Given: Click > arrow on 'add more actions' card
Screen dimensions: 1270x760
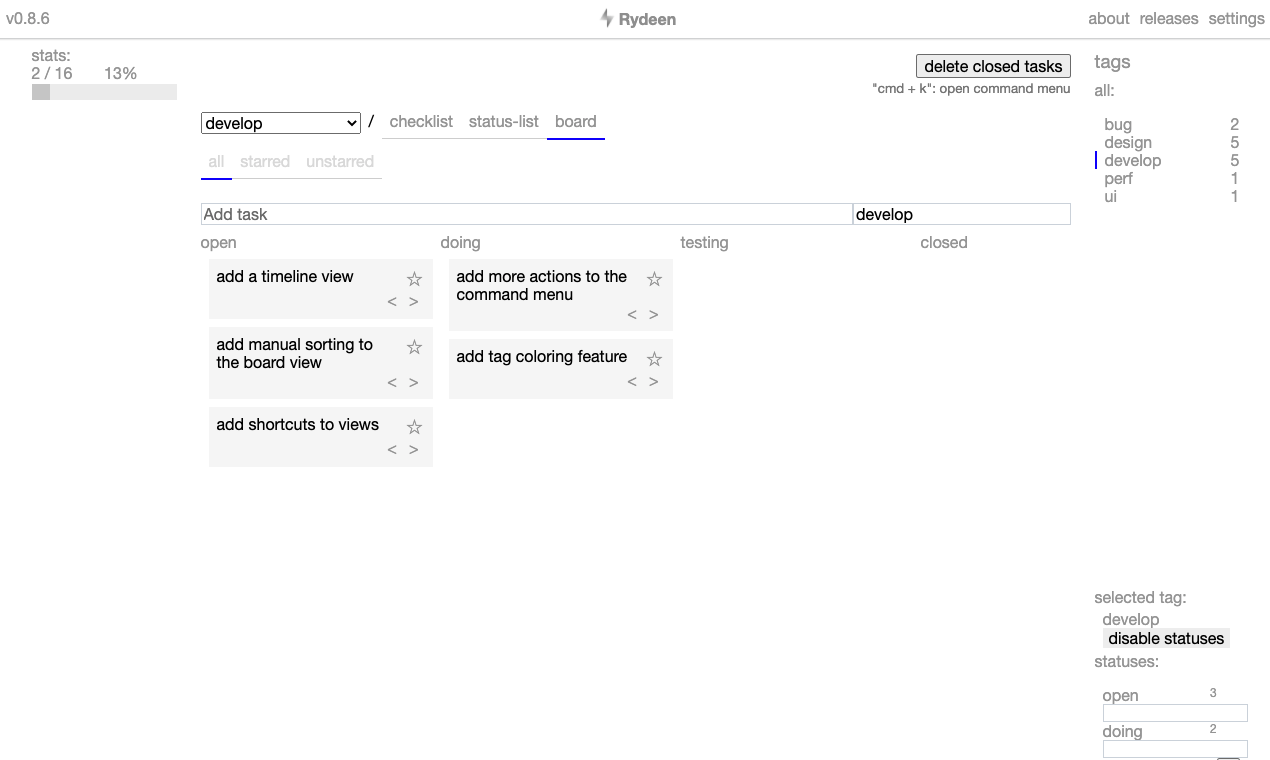Looking at the screenshot, I should pos(653,314).
